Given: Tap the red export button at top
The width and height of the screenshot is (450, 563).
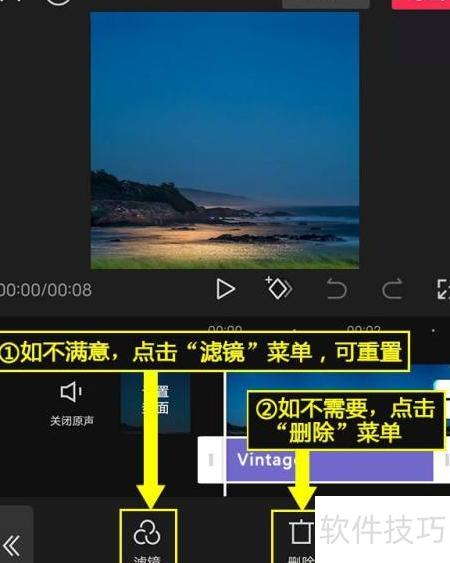Looking at the screenshot, I should coord(421,4).
